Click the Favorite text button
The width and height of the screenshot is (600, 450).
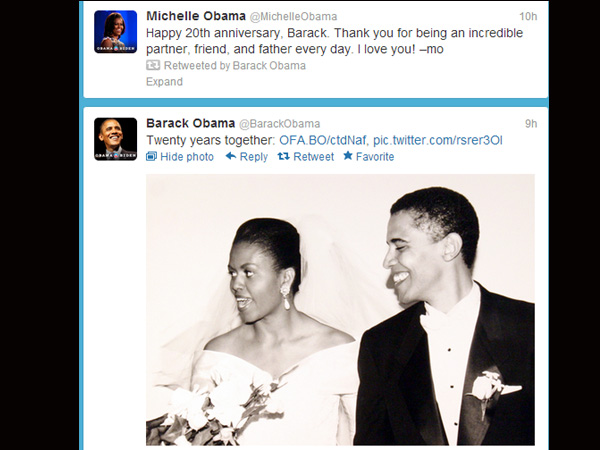pos(375,157)
